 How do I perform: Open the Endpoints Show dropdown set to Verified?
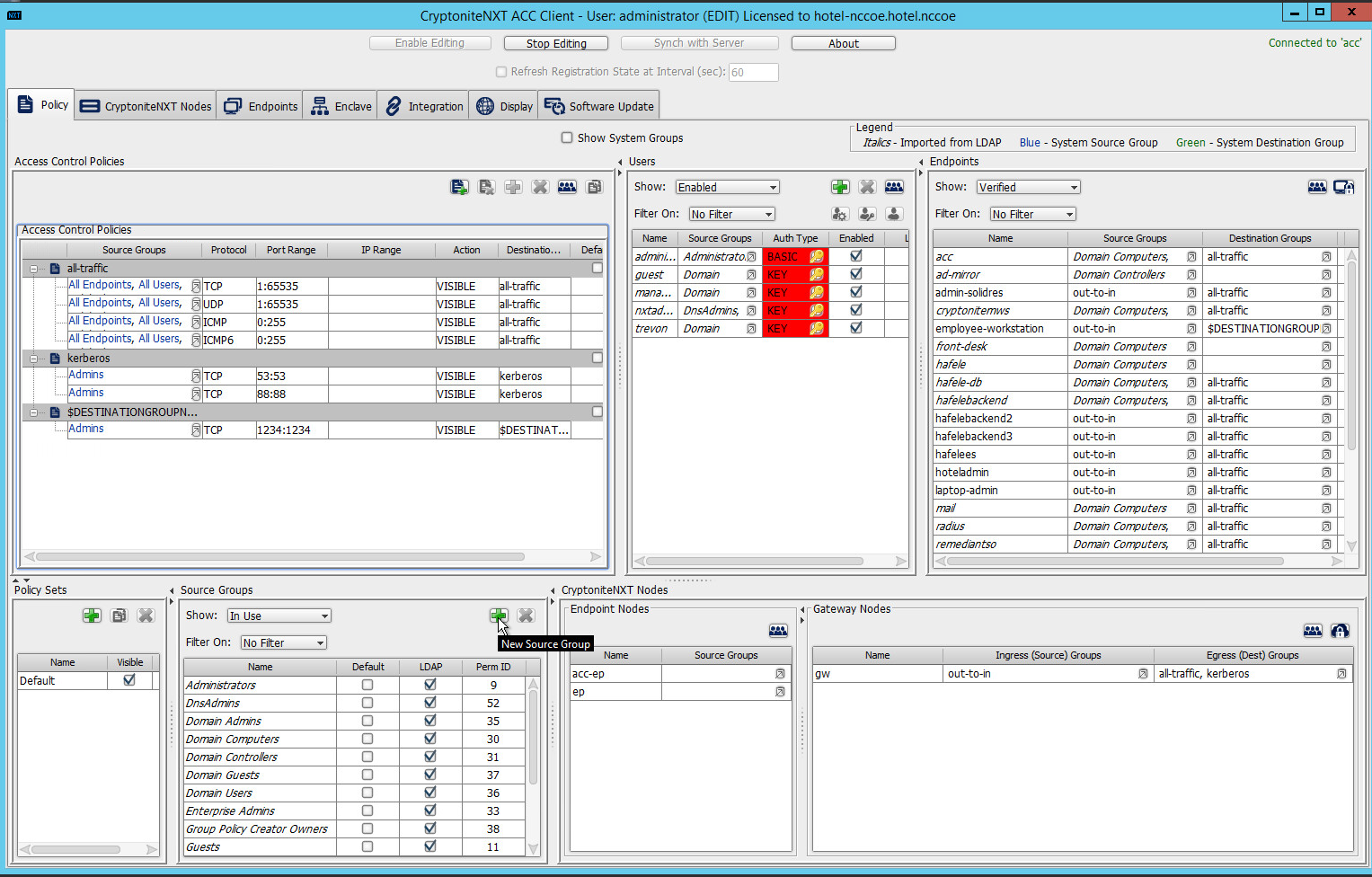1028,187
